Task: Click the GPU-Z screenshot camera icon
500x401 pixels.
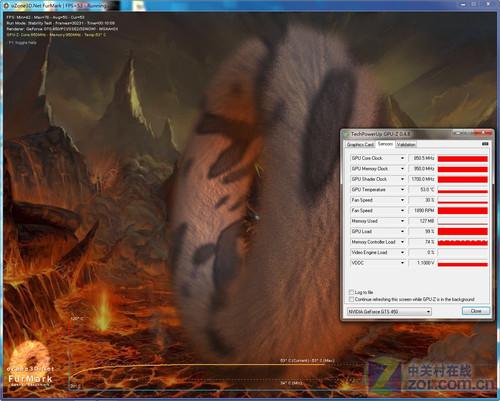Action: [x=485, y=144]
